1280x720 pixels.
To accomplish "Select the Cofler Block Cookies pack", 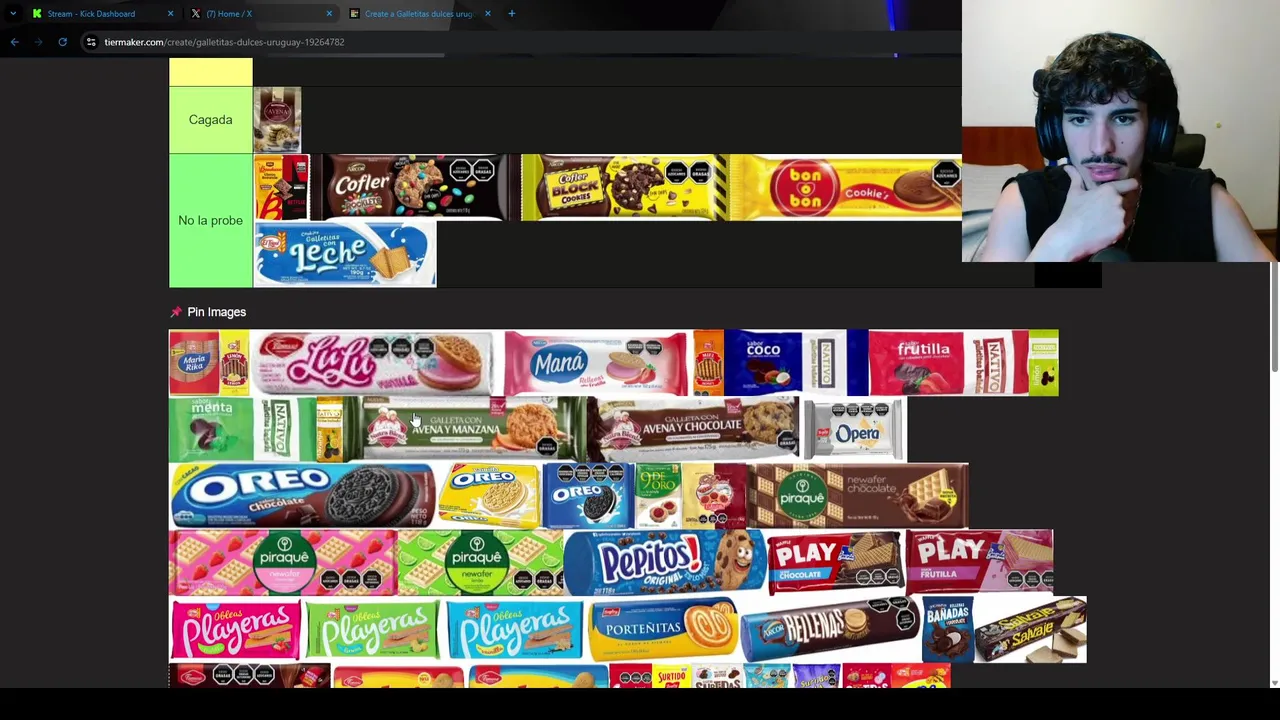I will click(x=624, y=187).
